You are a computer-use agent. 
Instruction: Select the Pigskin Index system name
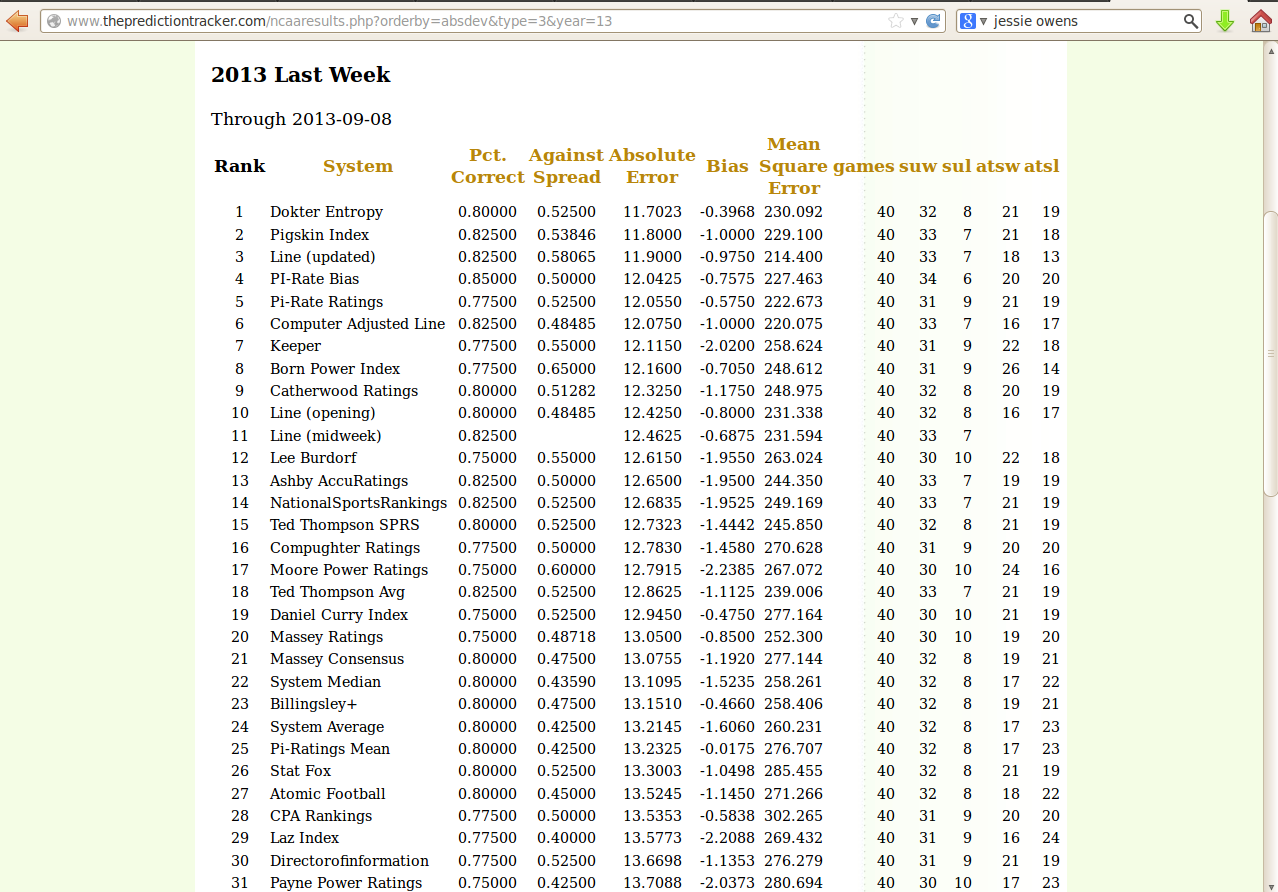click(319, 235)
